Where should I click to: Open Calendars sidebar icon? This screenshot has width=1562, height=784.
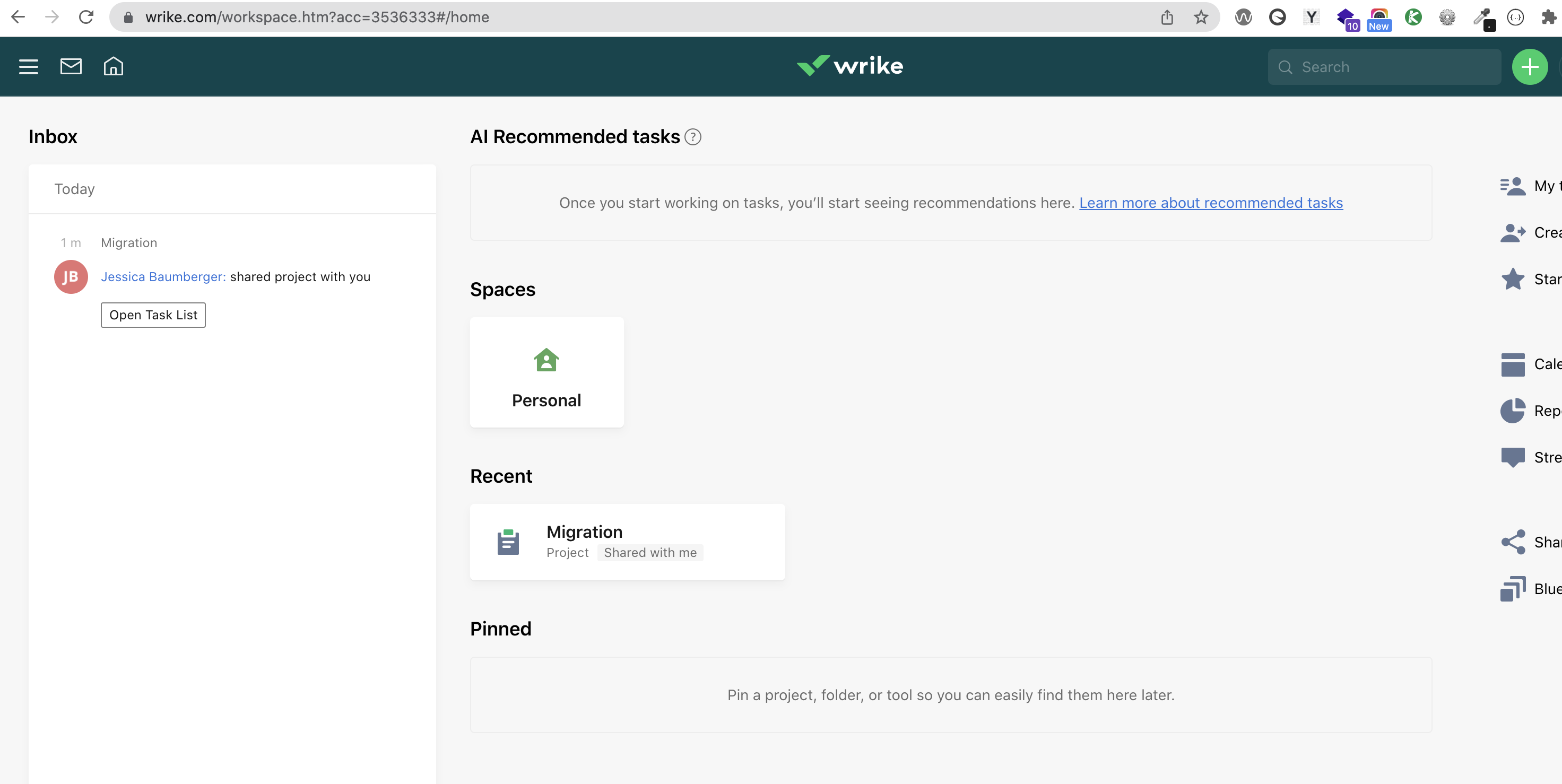[1513, 364]
